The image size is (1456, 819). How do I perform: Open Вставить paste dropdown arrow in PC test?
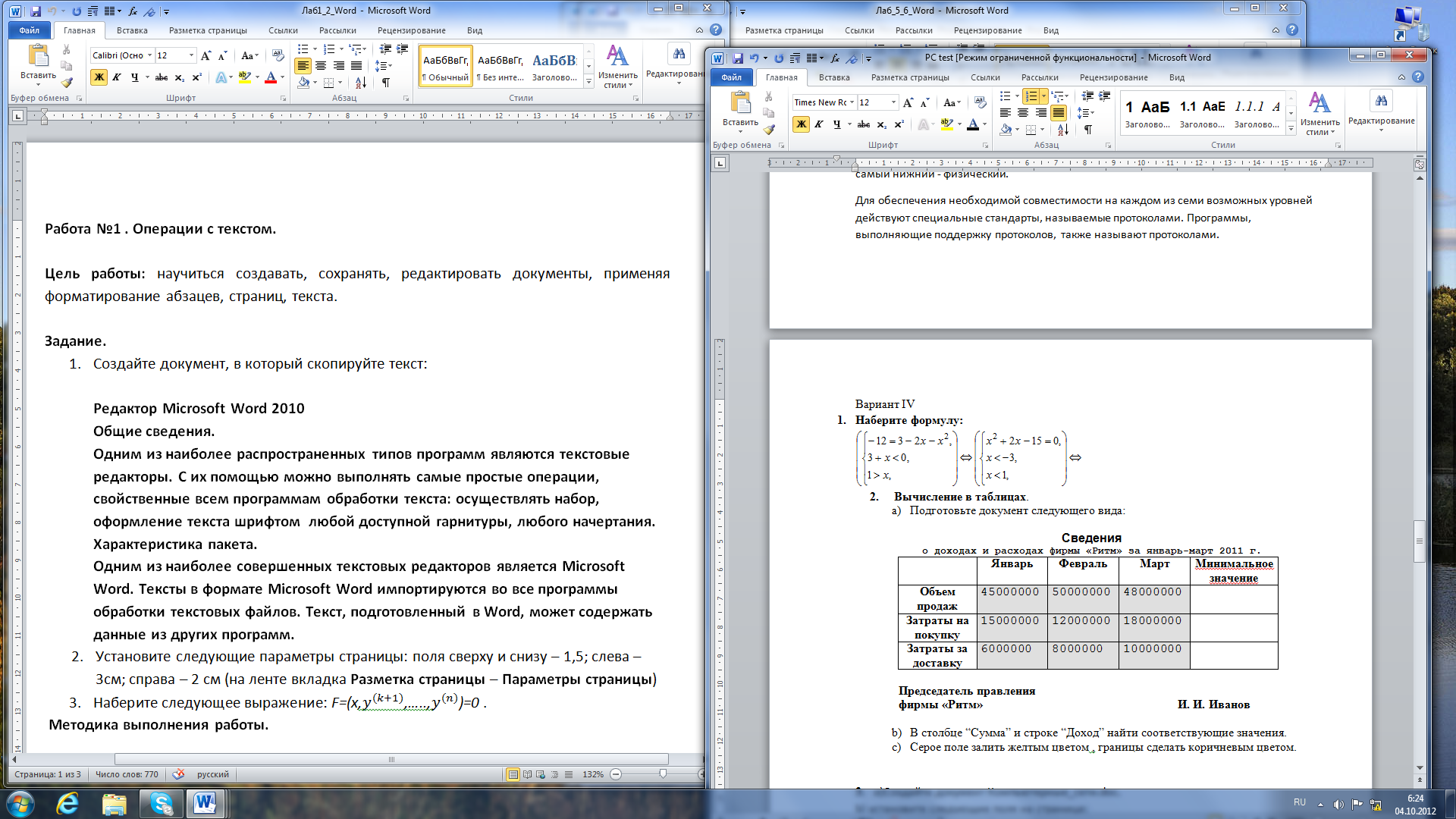coord(740,131)
